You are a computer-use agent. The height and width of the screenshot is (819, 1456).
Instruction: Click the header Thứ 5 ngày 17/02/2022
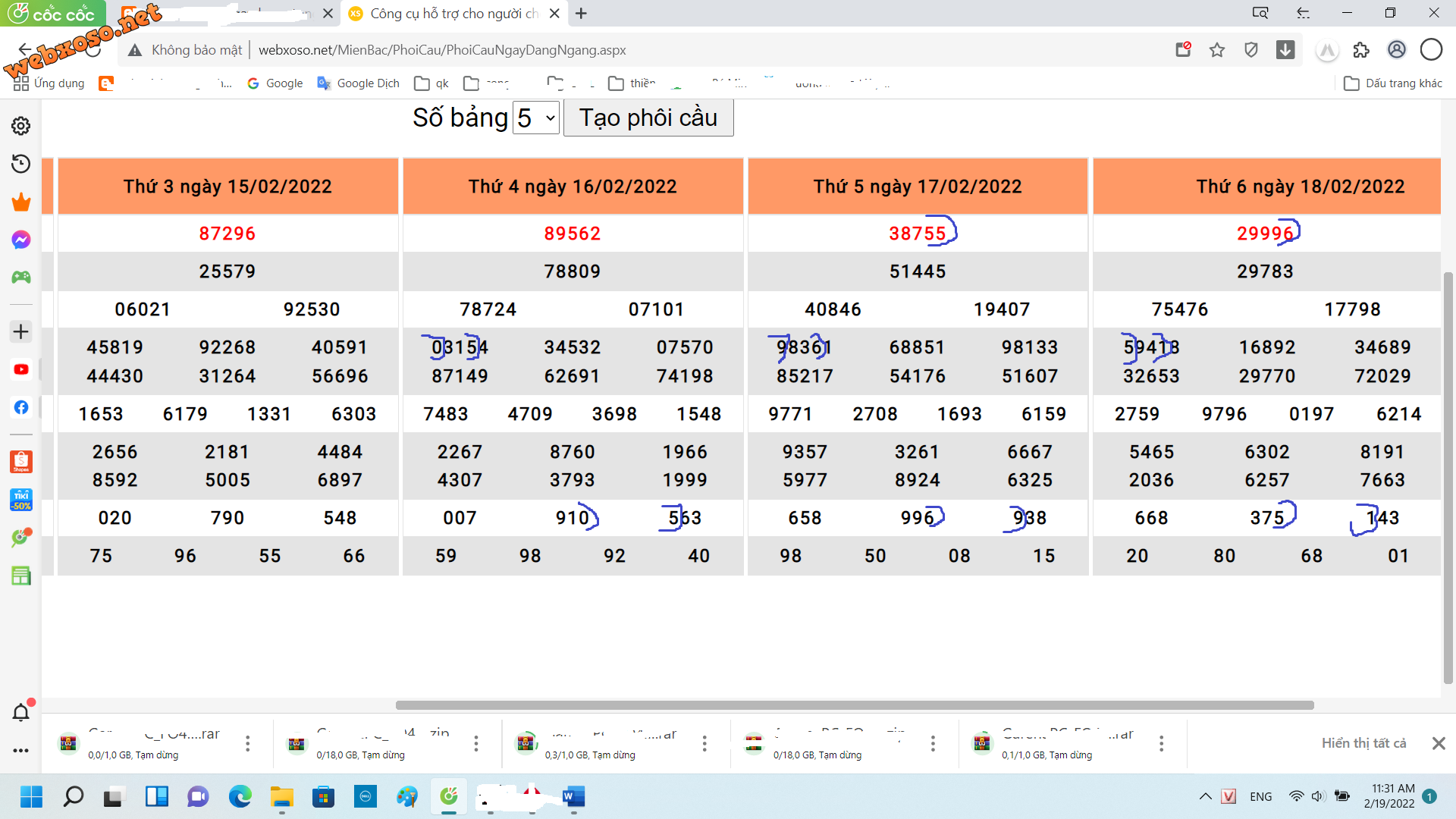pos(918,187)
